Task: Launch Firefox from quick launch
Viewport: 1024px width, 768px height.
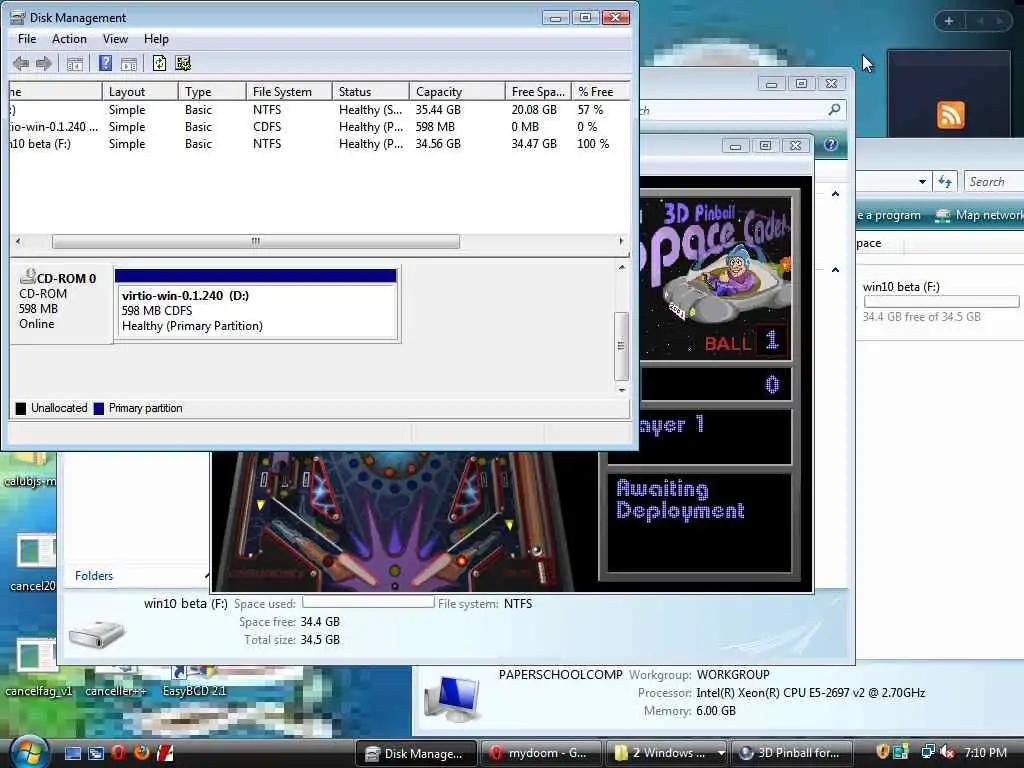Action: [142, 753]
